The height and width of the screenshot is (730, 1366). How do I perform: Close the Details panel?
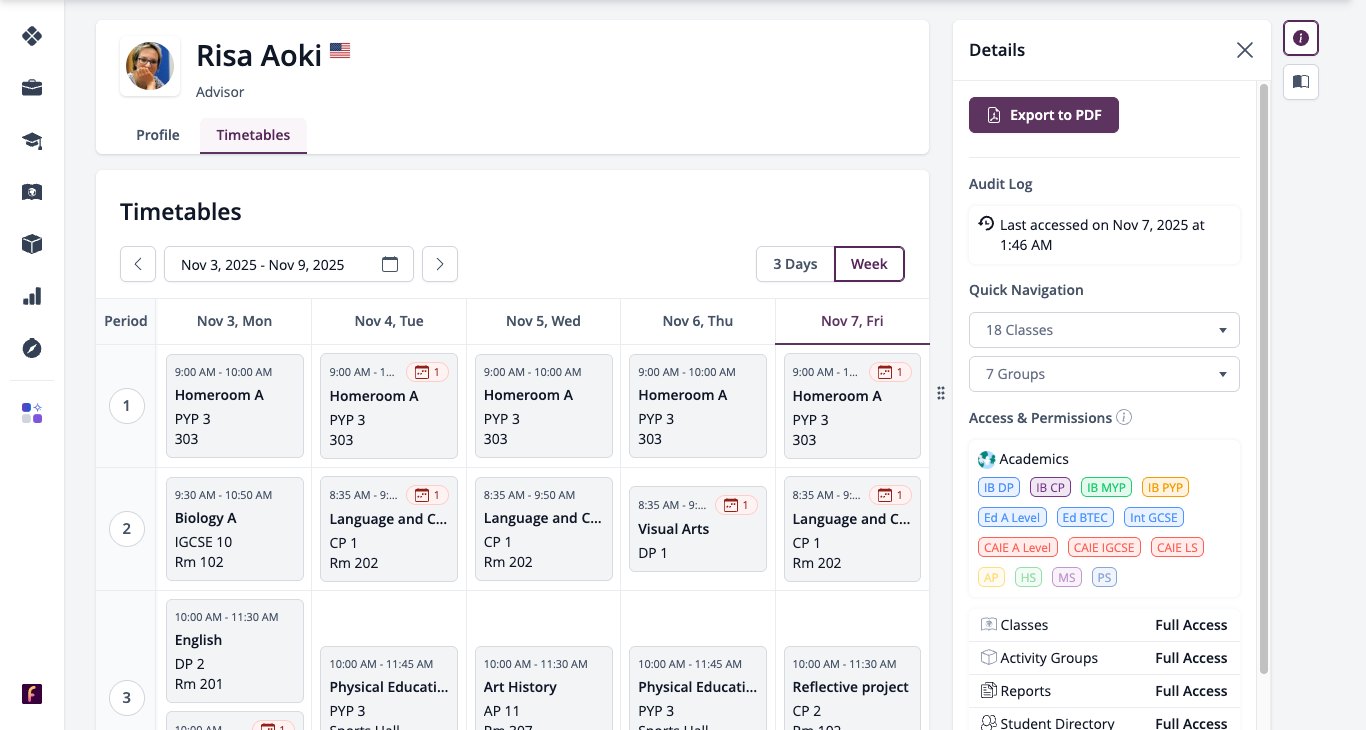1244,50
